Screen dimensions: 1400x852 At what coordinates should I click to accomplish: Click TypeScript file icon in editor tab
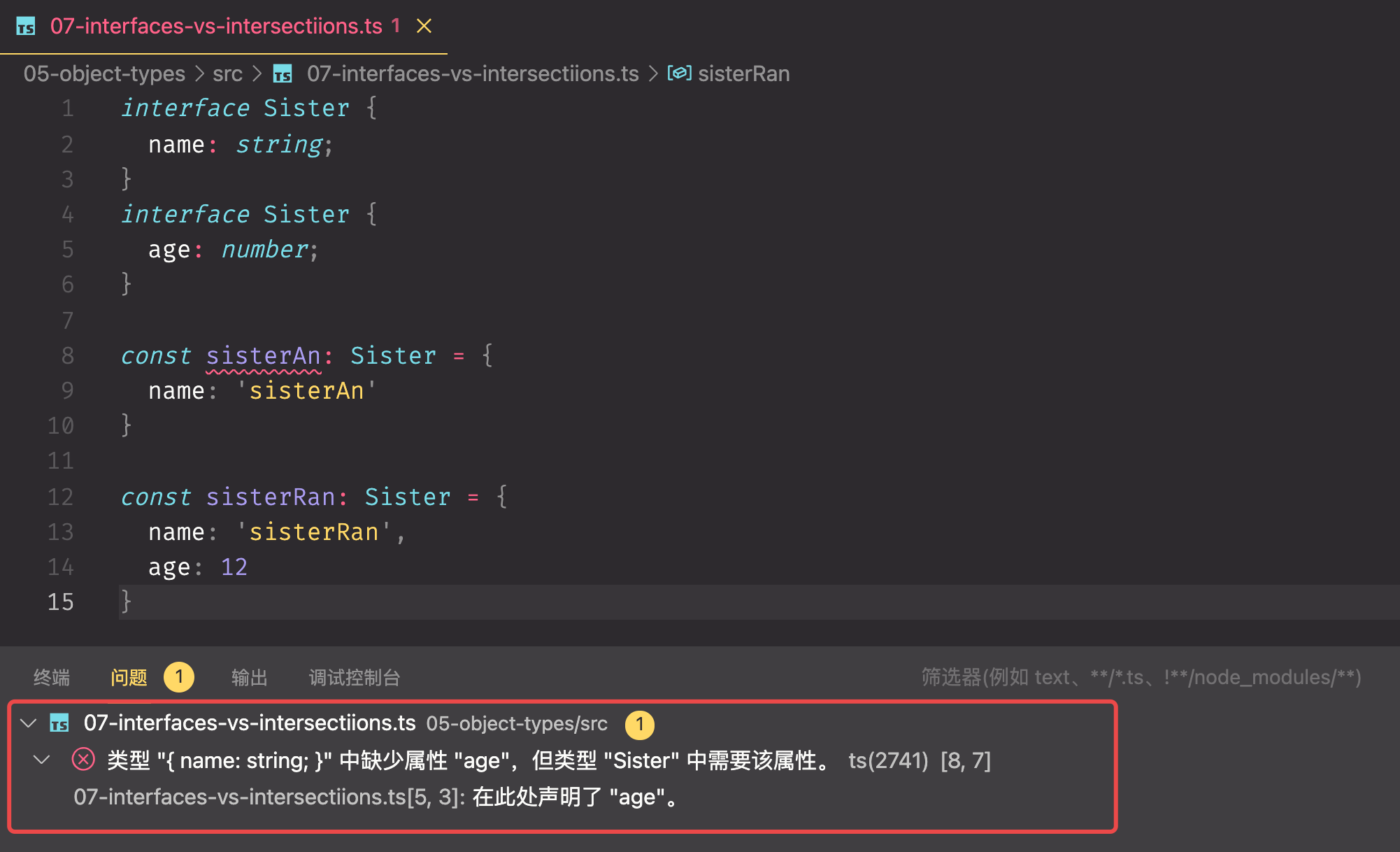[x=26, y=27]
